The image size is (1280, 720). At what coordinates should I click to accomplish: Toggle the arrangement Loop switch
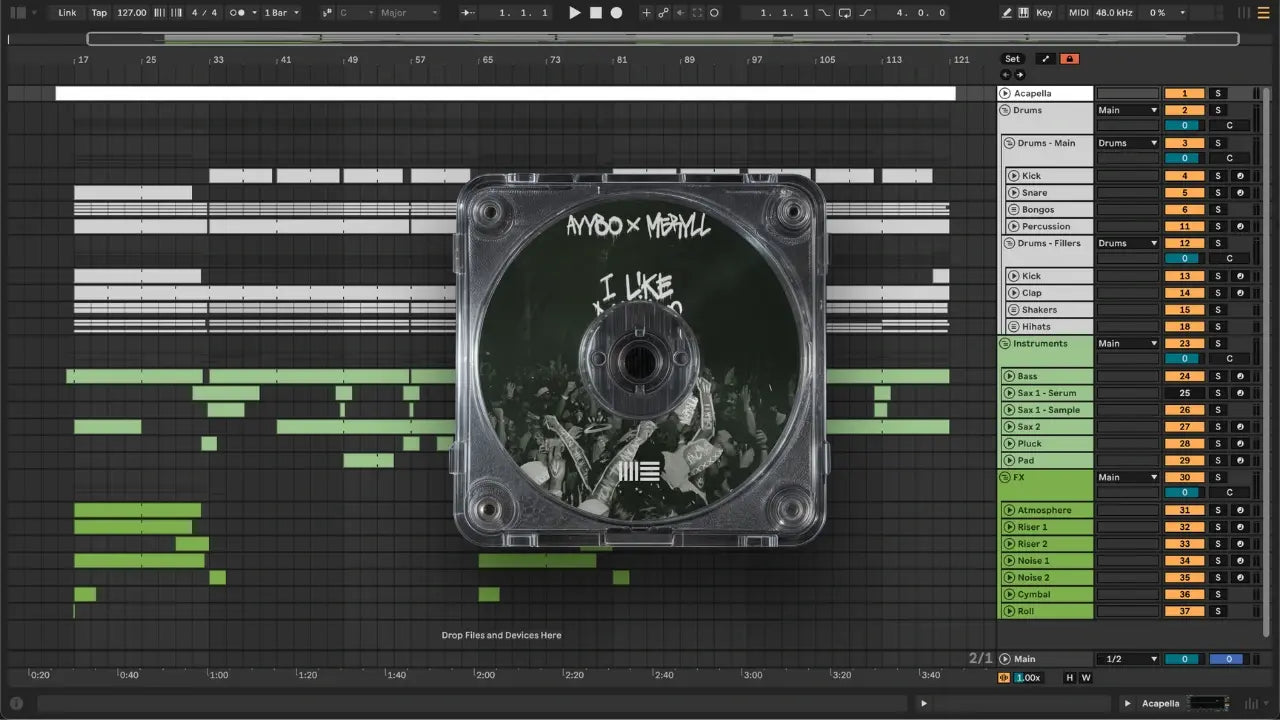844,13
